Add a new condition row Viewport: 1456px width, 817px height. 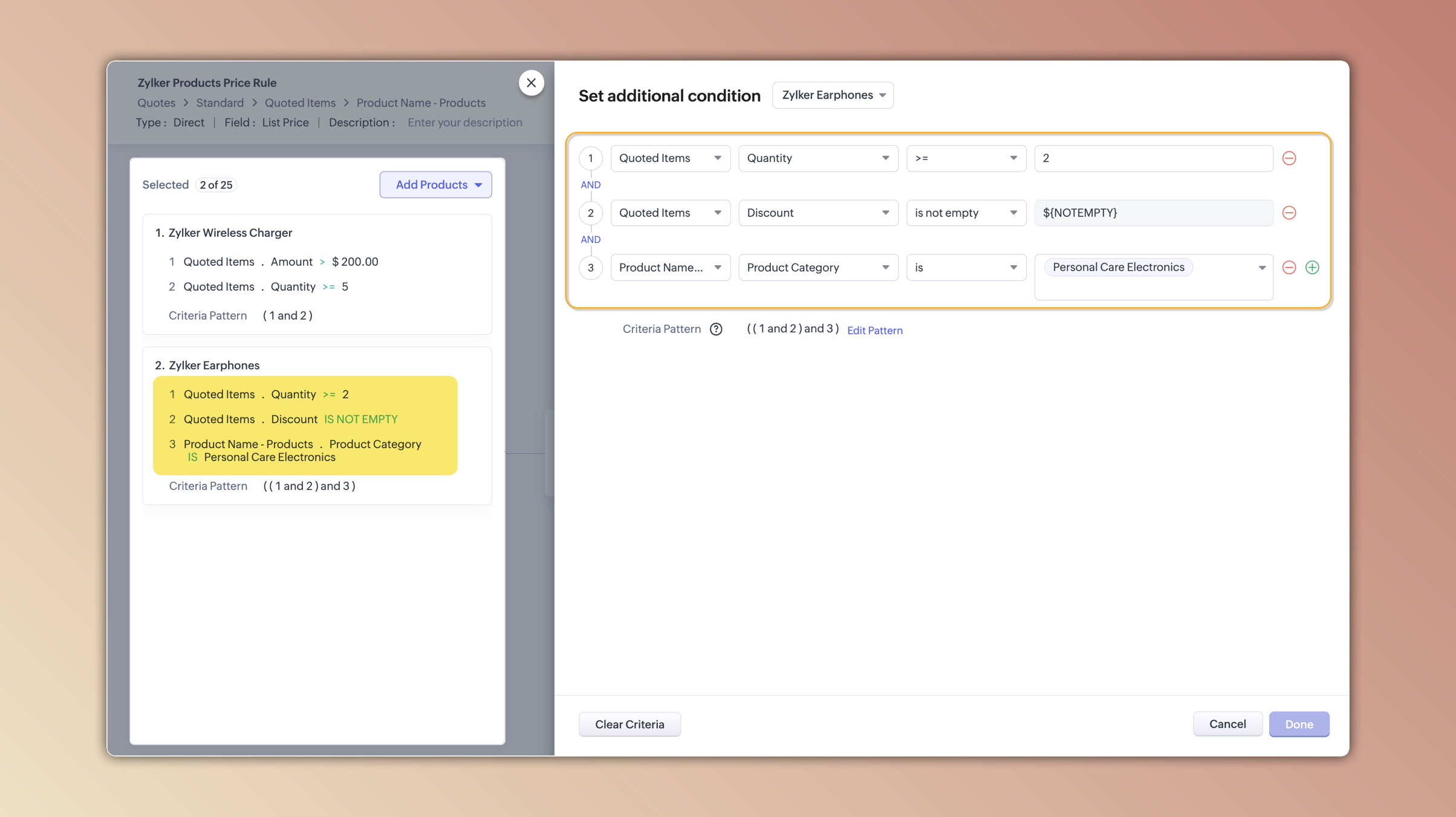point(1312,267)
